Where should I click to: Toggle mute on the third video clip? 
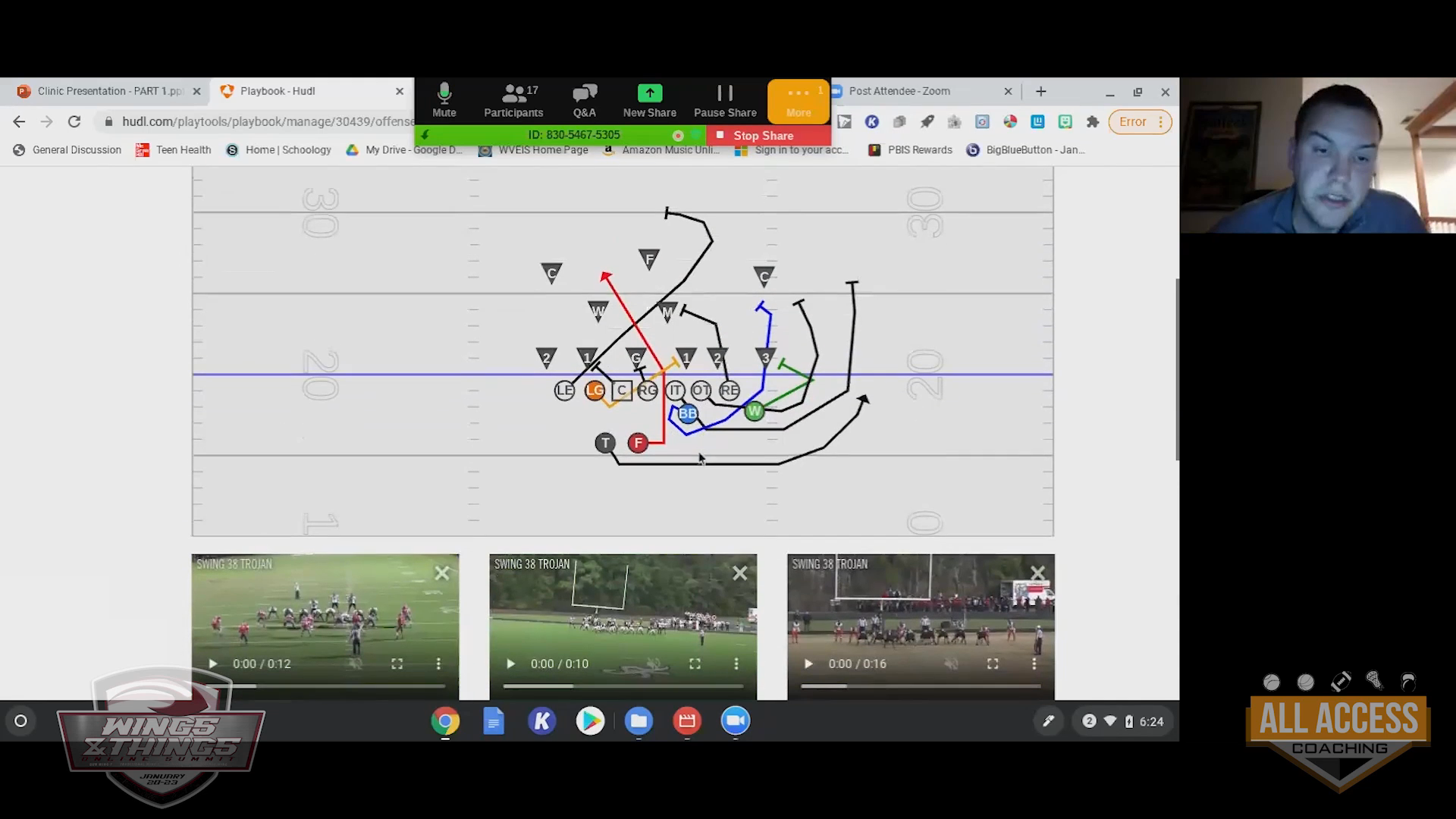point(951,664)
